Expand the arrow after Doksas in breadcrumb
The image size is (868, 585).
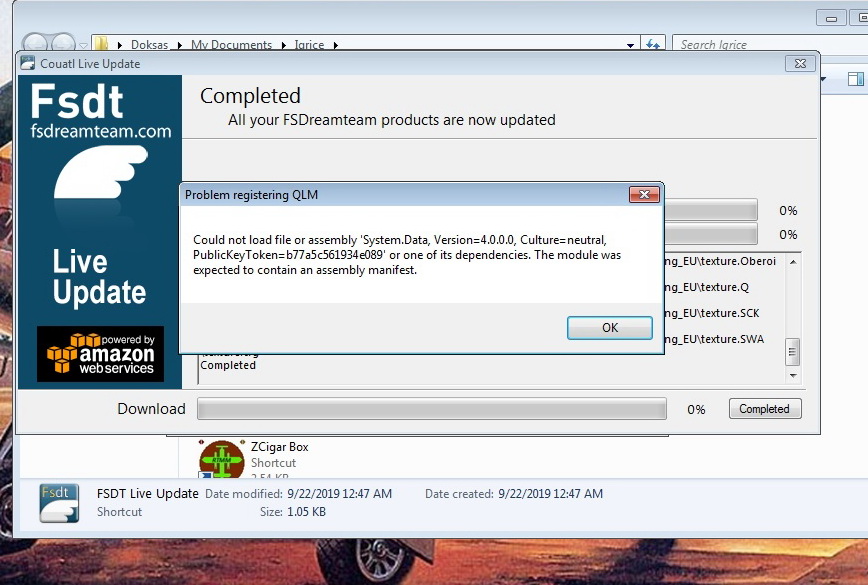click(x=179, y=45)
